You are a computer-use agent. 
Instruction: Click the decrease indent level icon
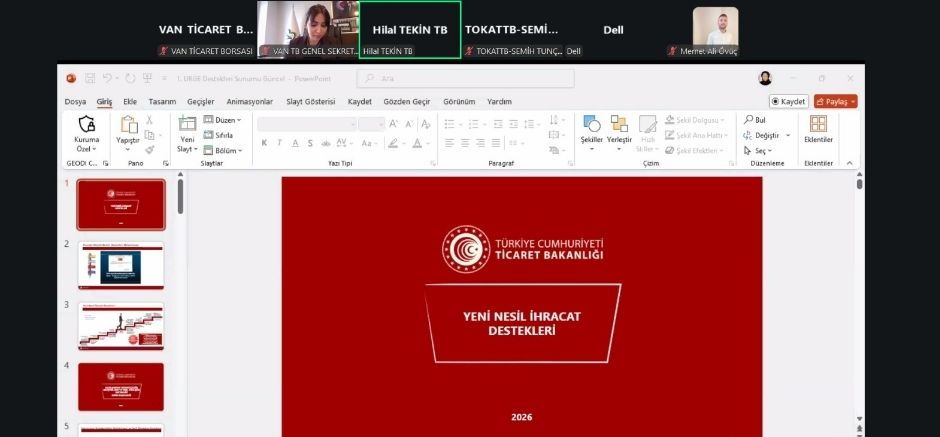498,124
